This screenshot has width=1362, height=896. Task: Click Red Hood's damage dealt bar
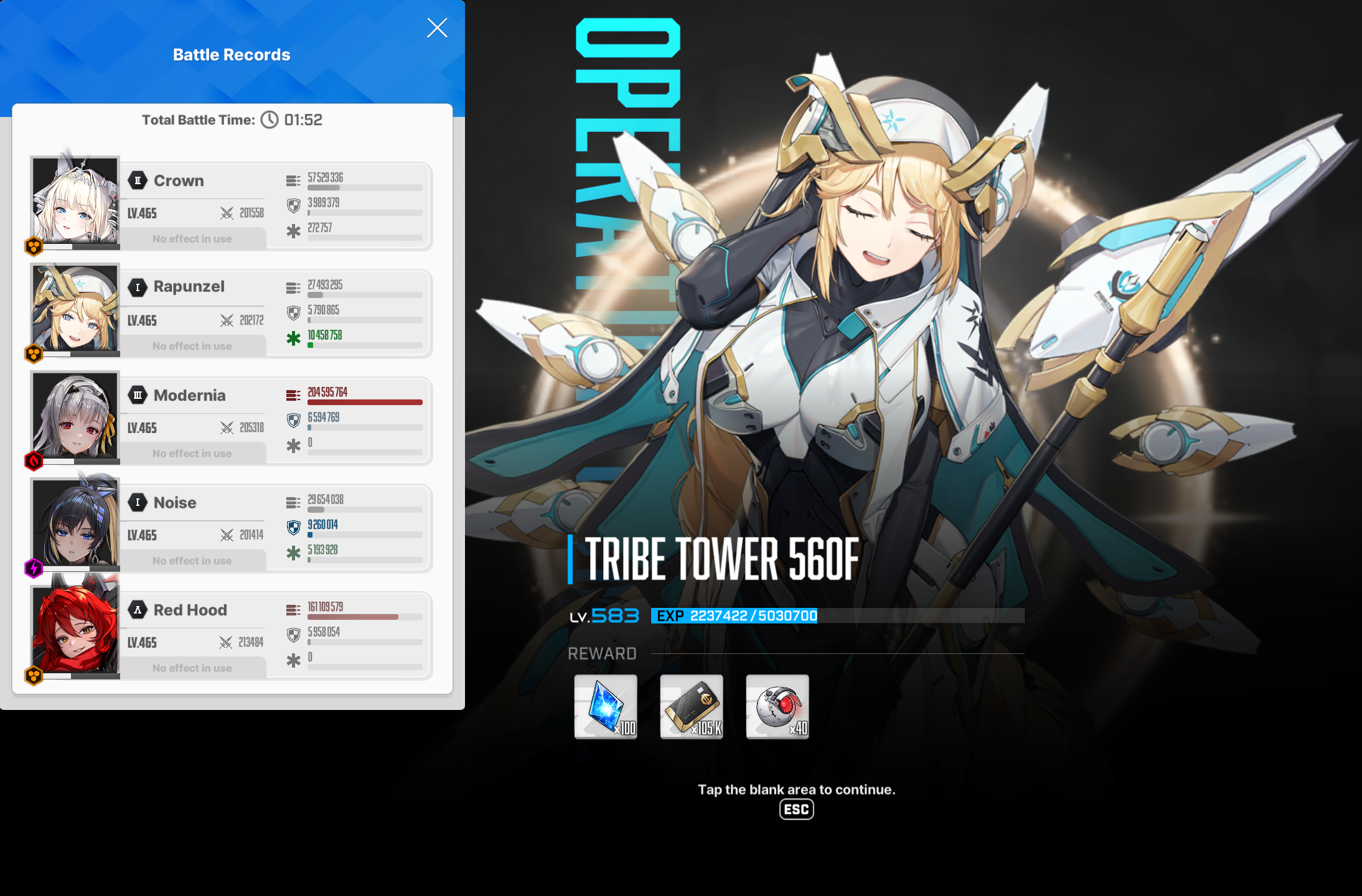pyautogui.click(x=365, y=617)
